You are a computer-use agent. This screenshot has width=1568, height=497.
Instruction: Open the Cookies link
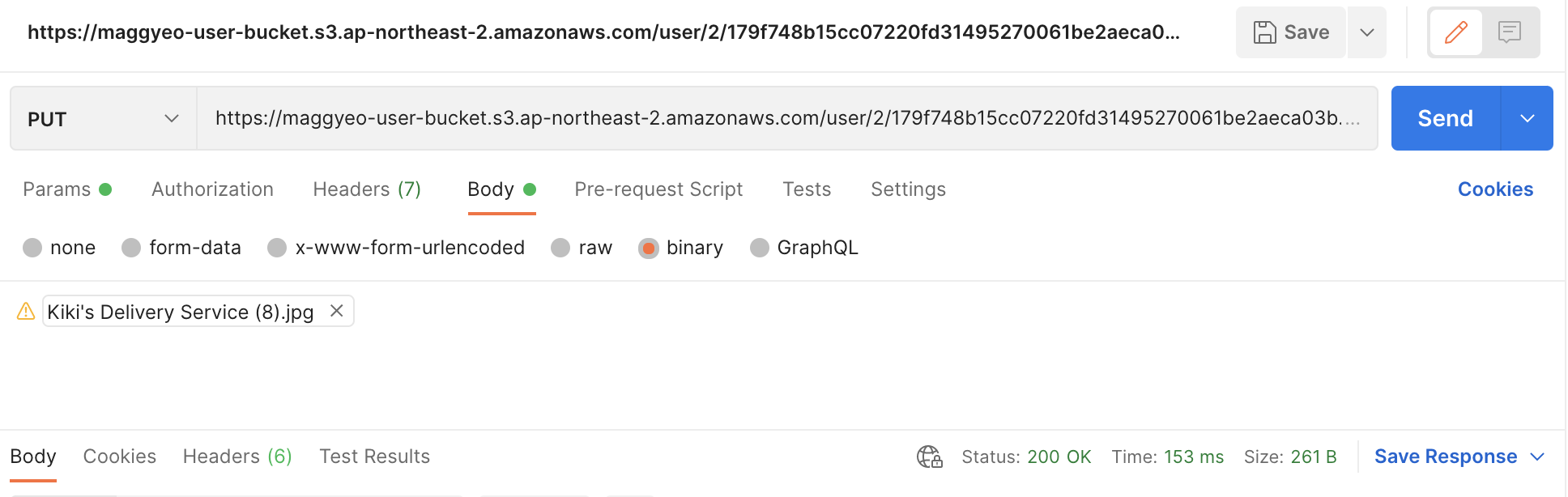[1495, 189]
